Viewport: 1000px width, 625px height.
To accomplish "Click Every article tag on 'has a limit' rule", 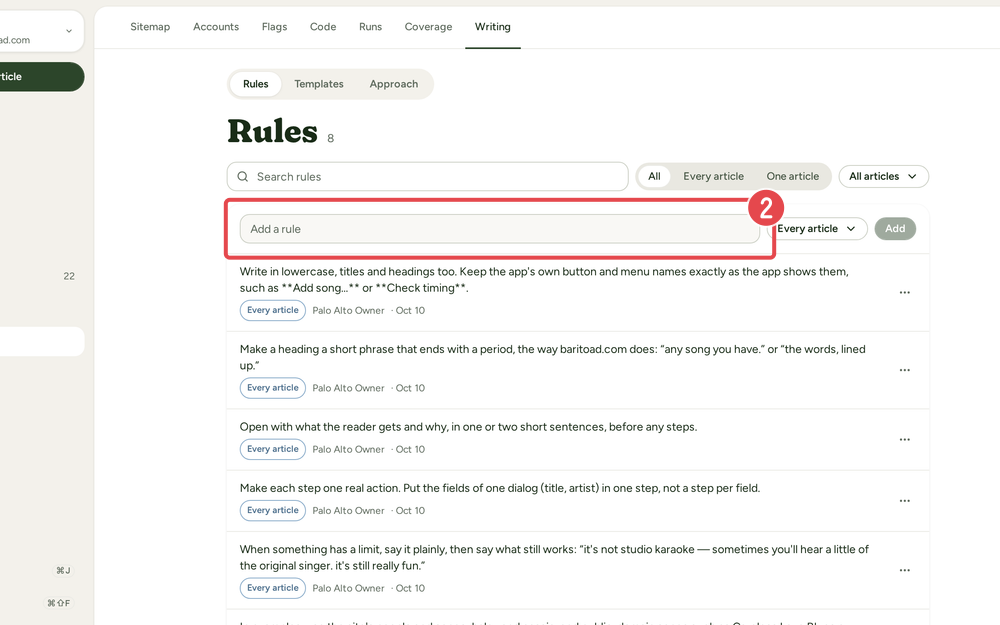I will [272, 588].
